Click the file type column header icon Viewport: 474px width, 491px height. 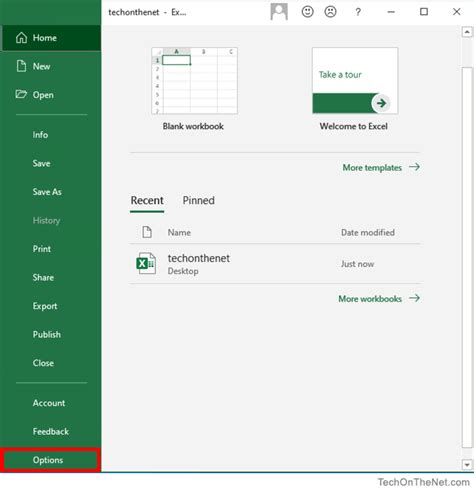point(147,232)
